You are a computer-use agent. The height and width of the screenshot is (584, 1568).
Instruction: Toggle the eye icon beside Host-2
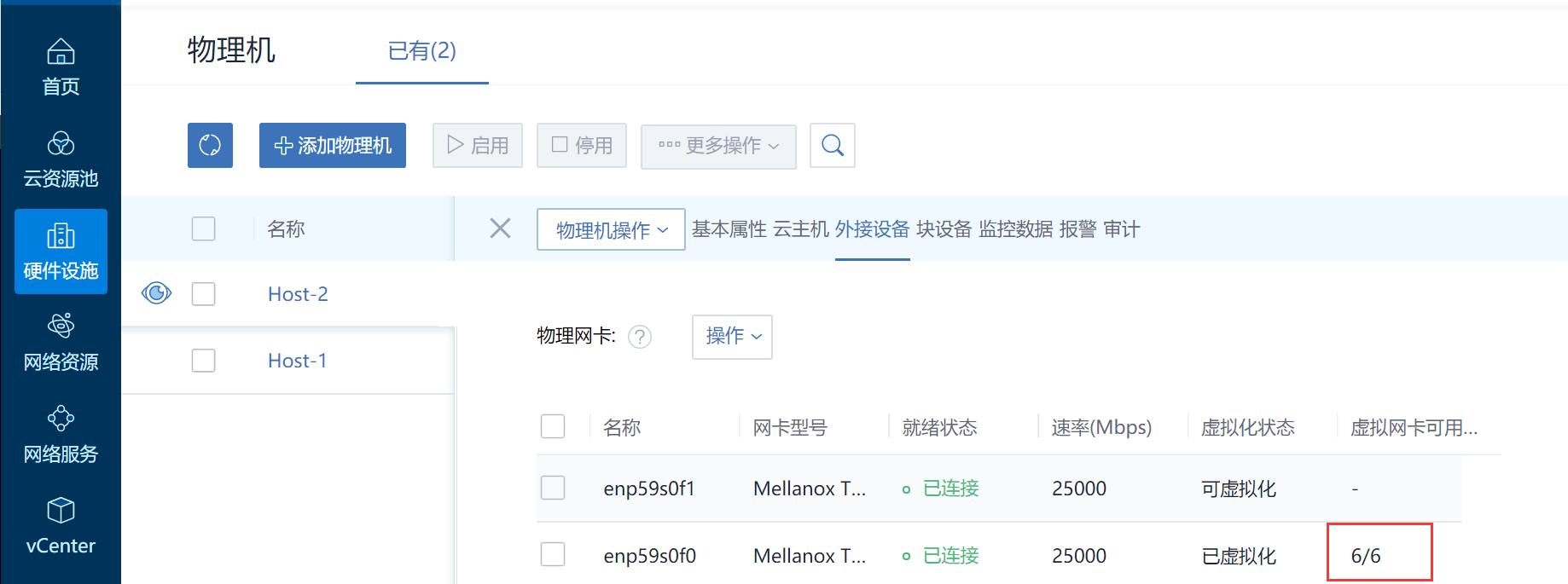156,293
